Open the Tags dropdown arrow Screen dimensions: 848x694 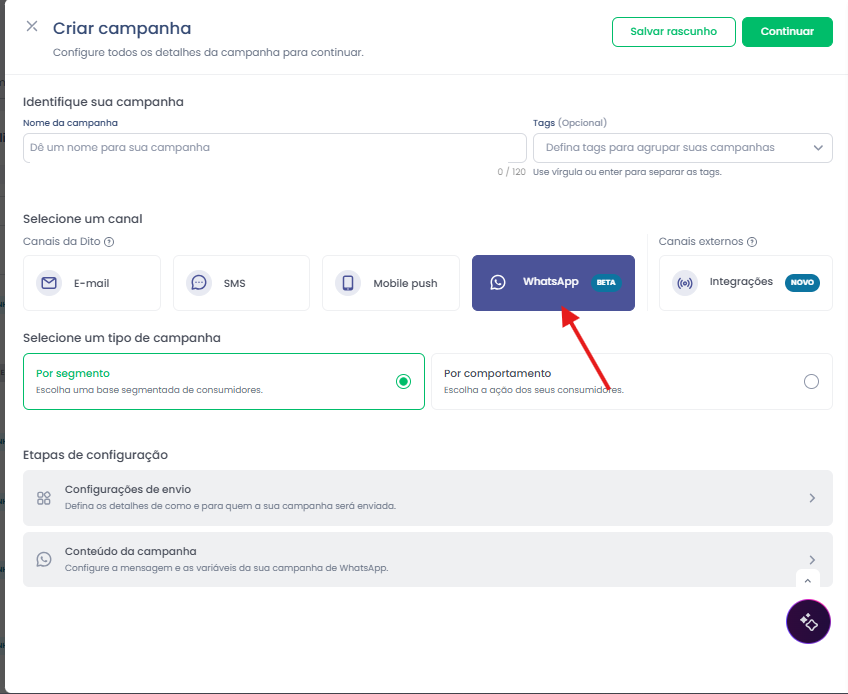(x=818, y=148)
